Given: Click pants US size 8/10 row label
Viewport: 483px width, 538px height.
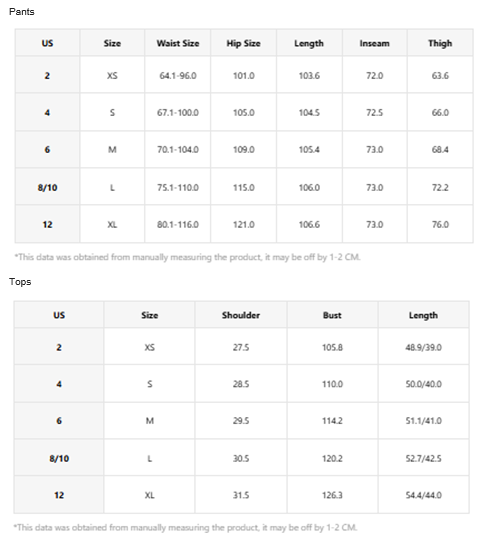Looking at the screenshot, I should [x=47, y=188].
